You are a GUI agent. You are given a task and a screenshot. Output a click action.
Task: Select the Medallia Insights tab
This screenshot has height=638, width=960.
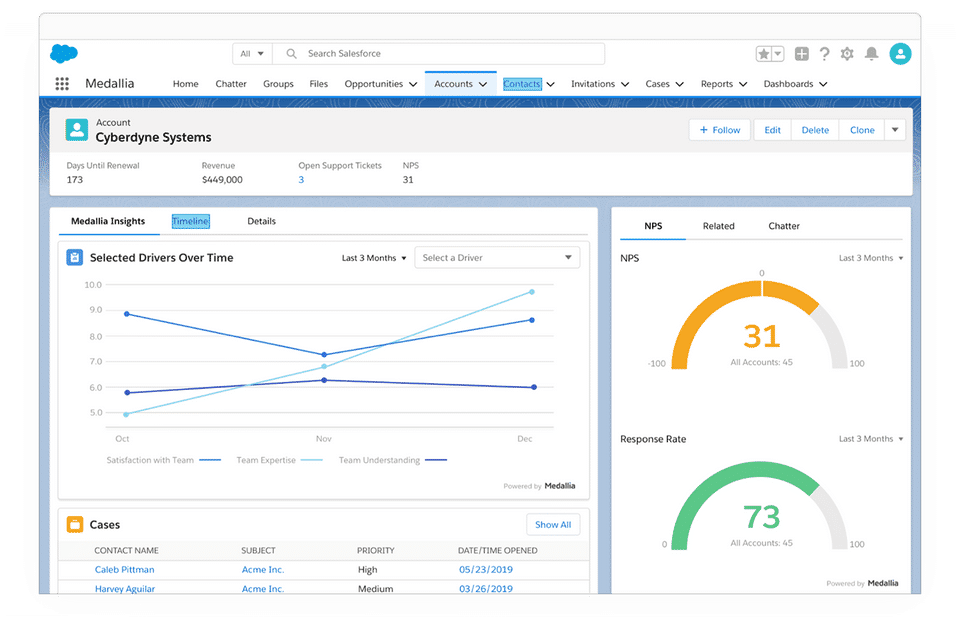click(x=108, y=221)
